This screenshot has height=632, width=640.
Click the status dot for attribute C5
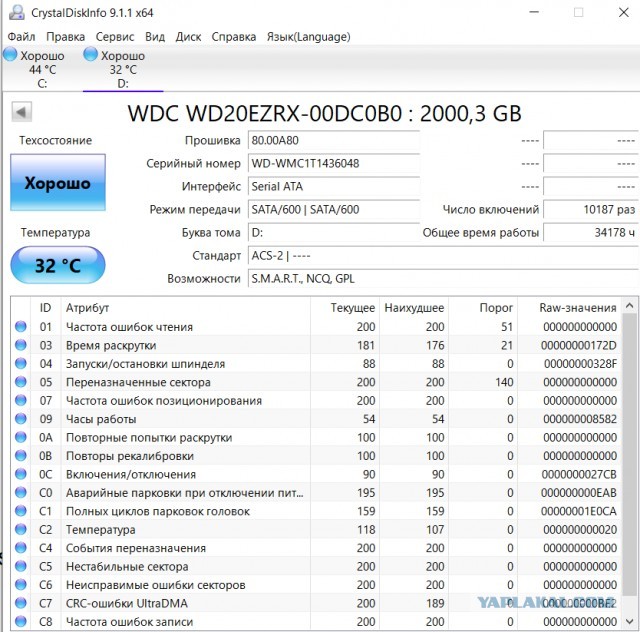21,566
